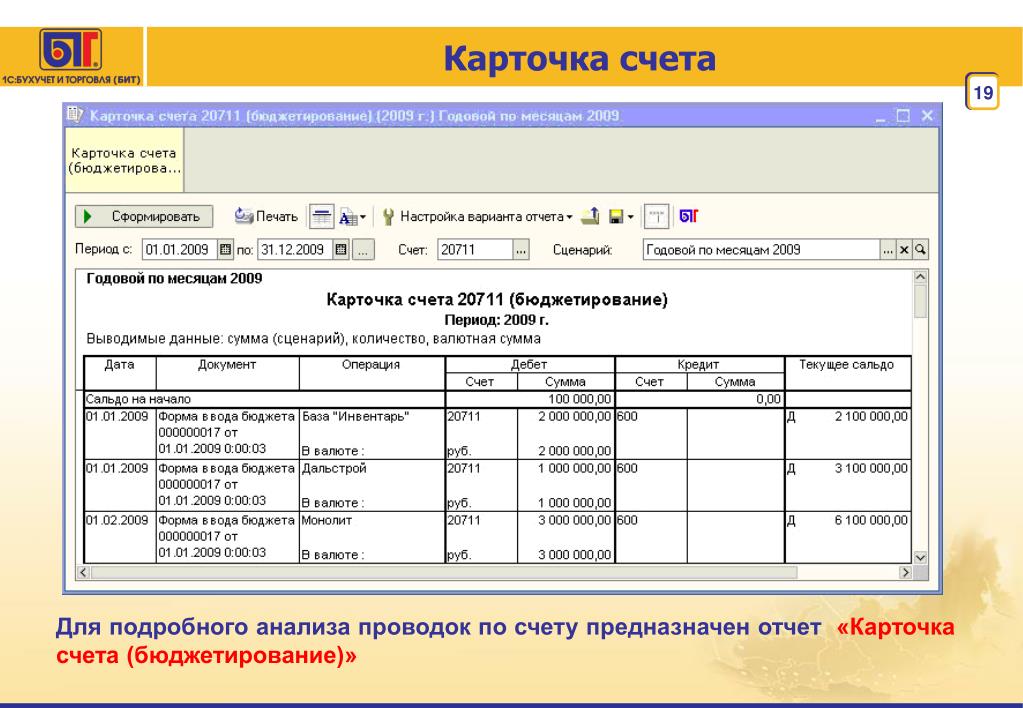
Task: Click the red-blue БИТ logo icon in toolbar
Action: click(x=689, y=216)
